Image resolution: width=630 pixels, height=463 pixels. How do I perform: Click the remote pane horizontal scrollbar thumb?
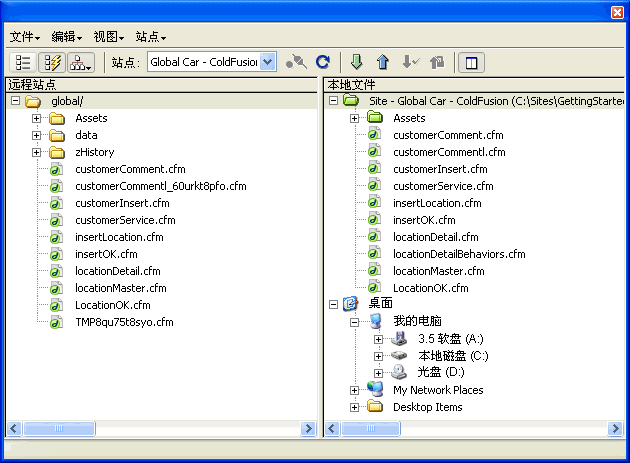click(x=60, y=429)
